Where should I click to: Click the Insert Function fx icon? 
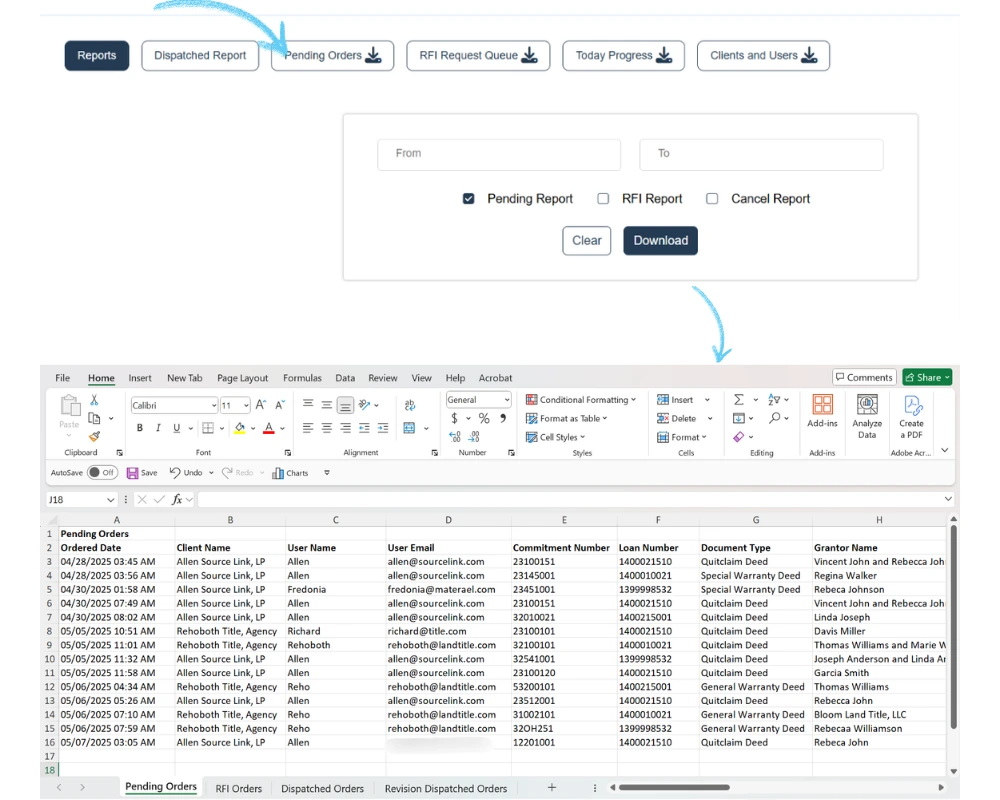coord(177,500)
